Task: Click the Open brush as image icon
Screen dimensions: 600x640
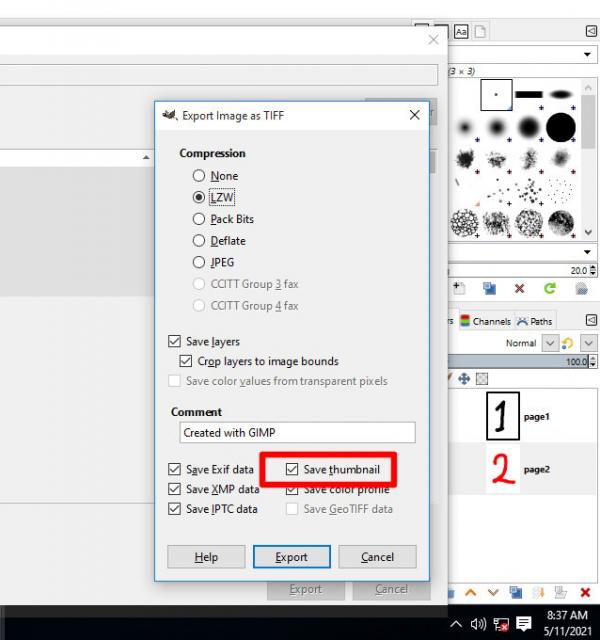Action: point(581,289)
